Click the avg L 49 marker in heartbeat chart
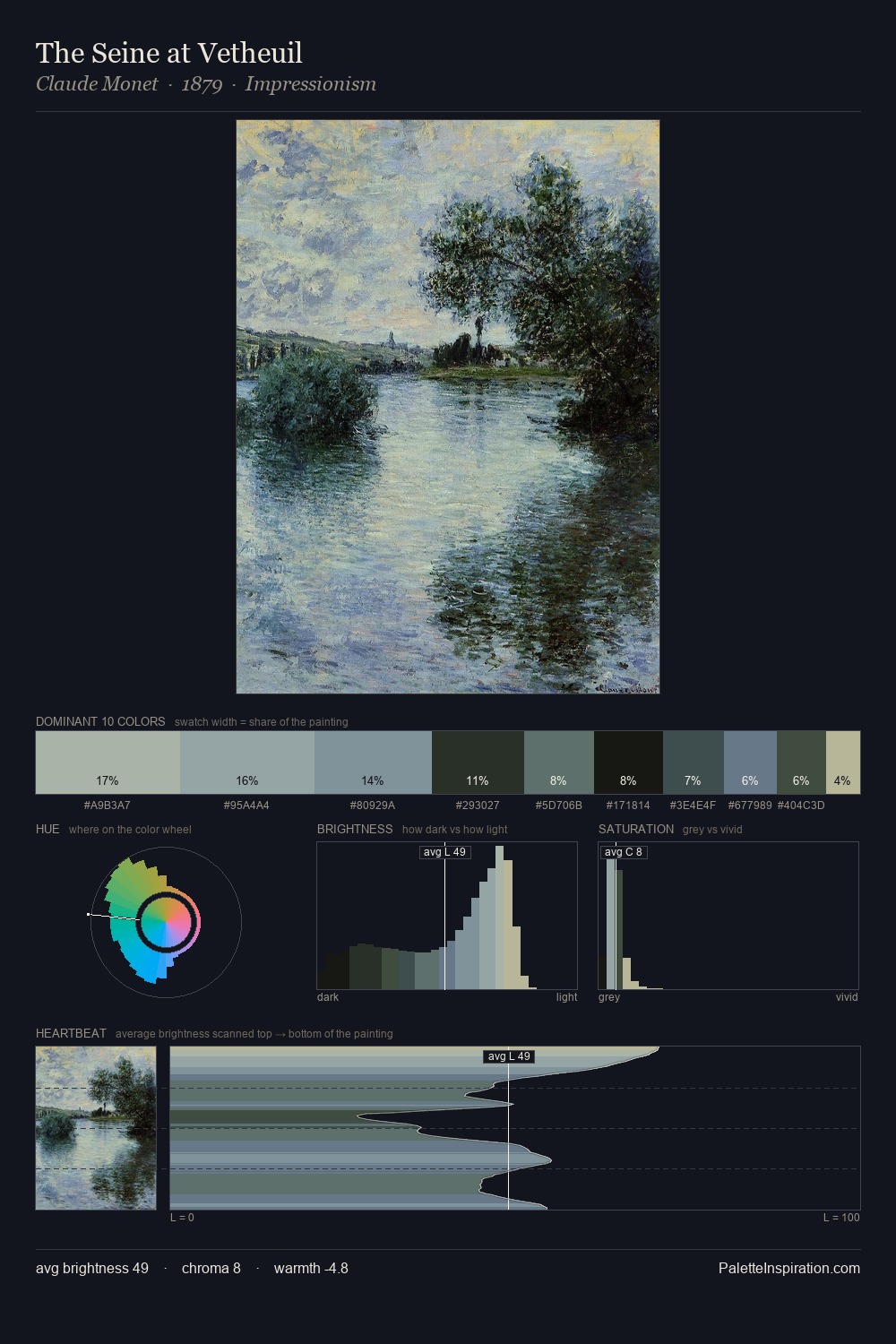This screenshot has height=1344, width=896. [509, 1056]
